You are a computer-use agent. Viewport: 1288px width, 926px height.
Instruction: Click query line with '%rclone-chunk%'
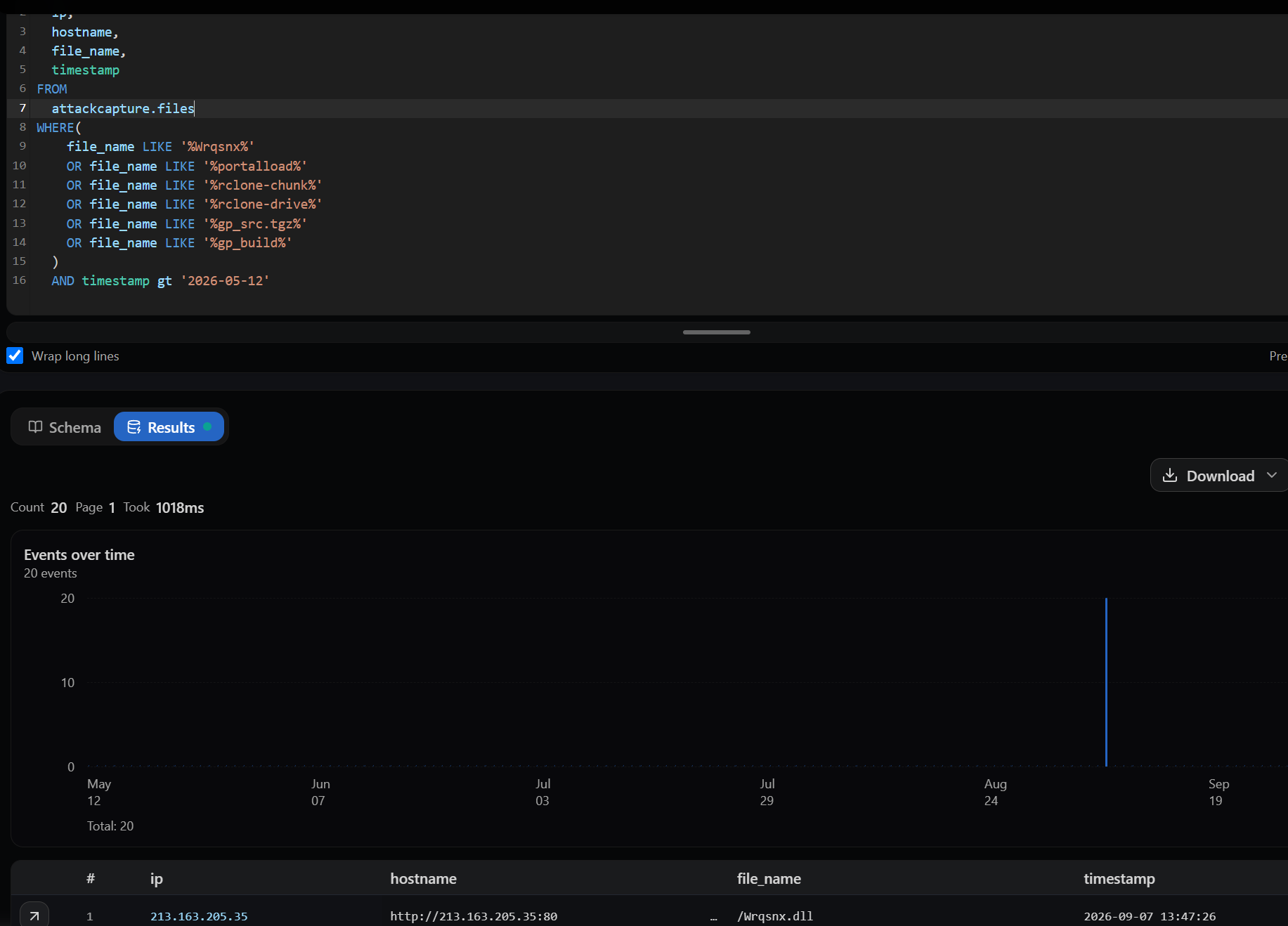(194, 185)
